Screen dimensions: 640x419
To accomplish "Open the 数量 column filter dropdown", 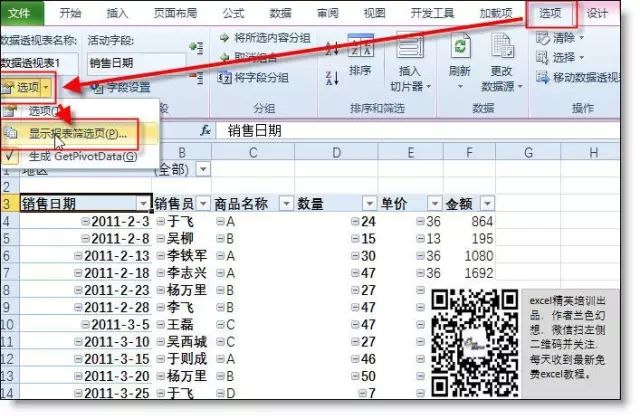I will click(x=369, y=203).
